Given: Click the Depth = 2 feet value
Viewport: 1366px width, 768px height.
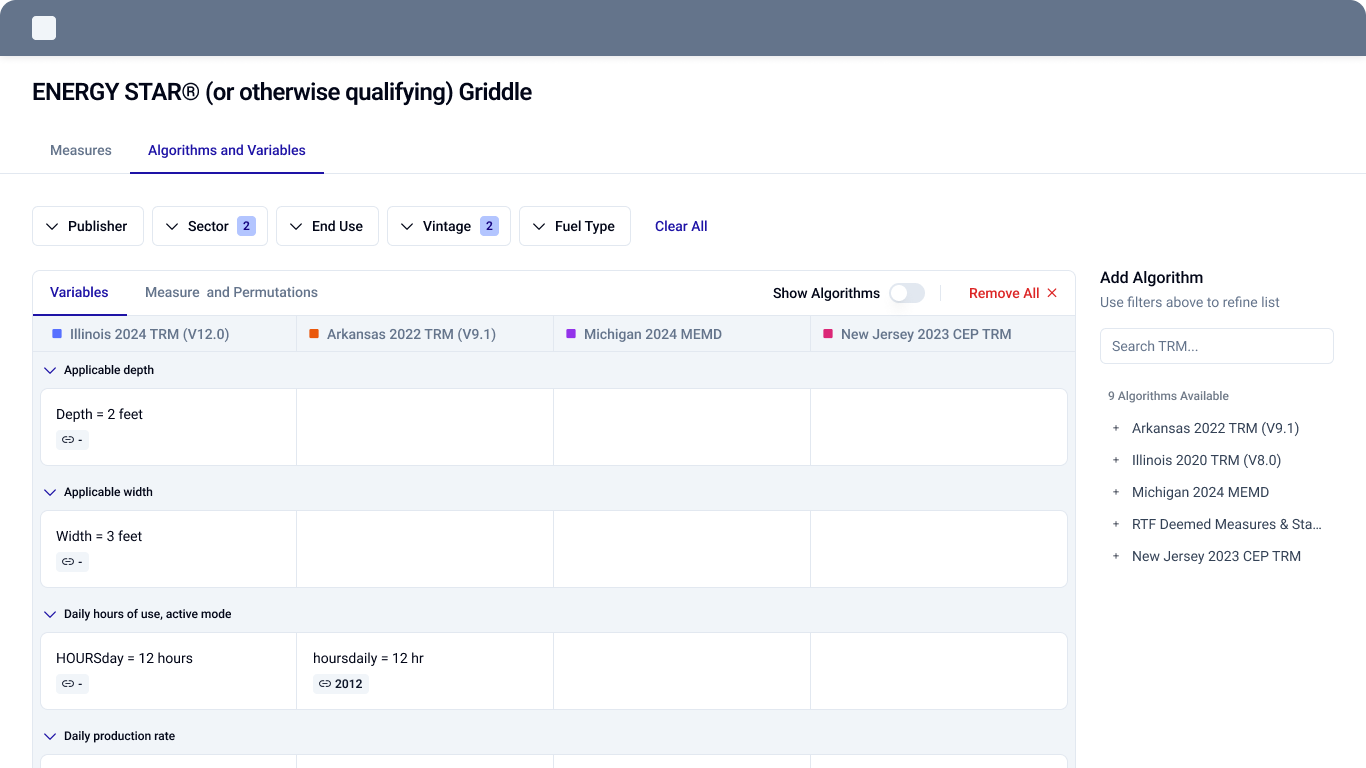Looking at the screenshot, I should coord(99,414).
